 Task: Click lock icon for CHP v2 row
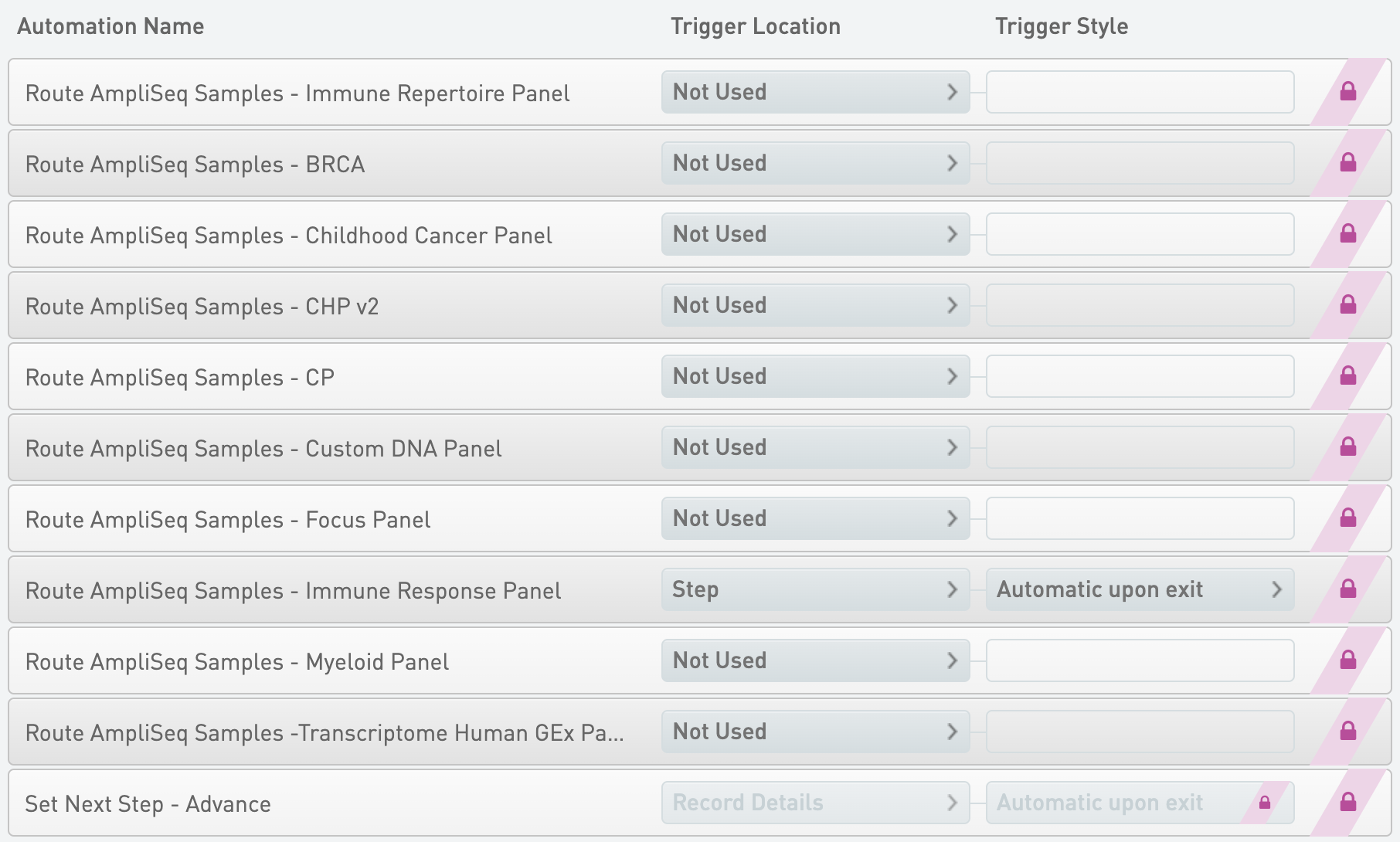pos(1348,305)
